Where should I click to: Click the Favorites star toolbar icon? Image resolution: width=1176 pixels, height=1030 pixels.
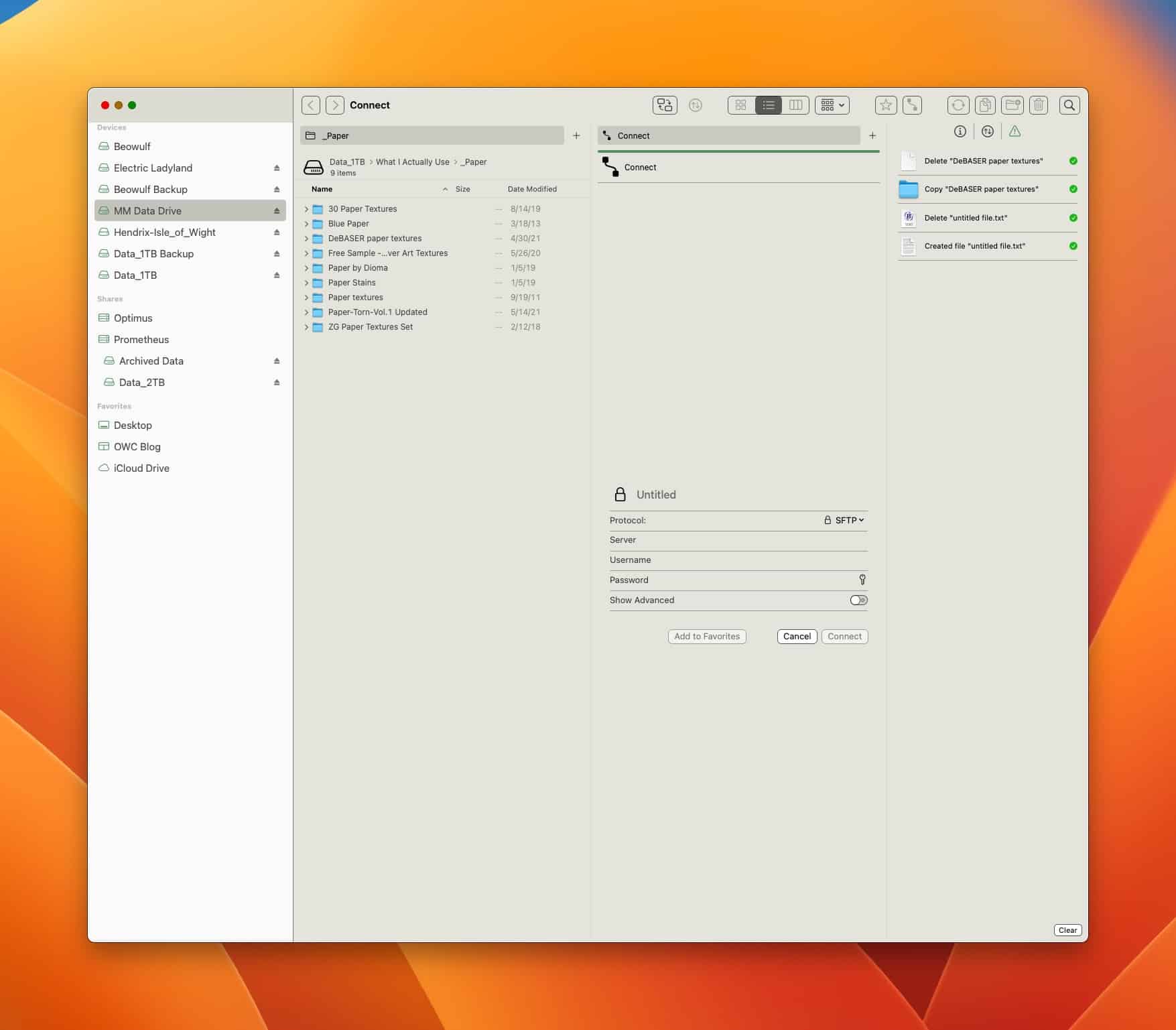885,105
